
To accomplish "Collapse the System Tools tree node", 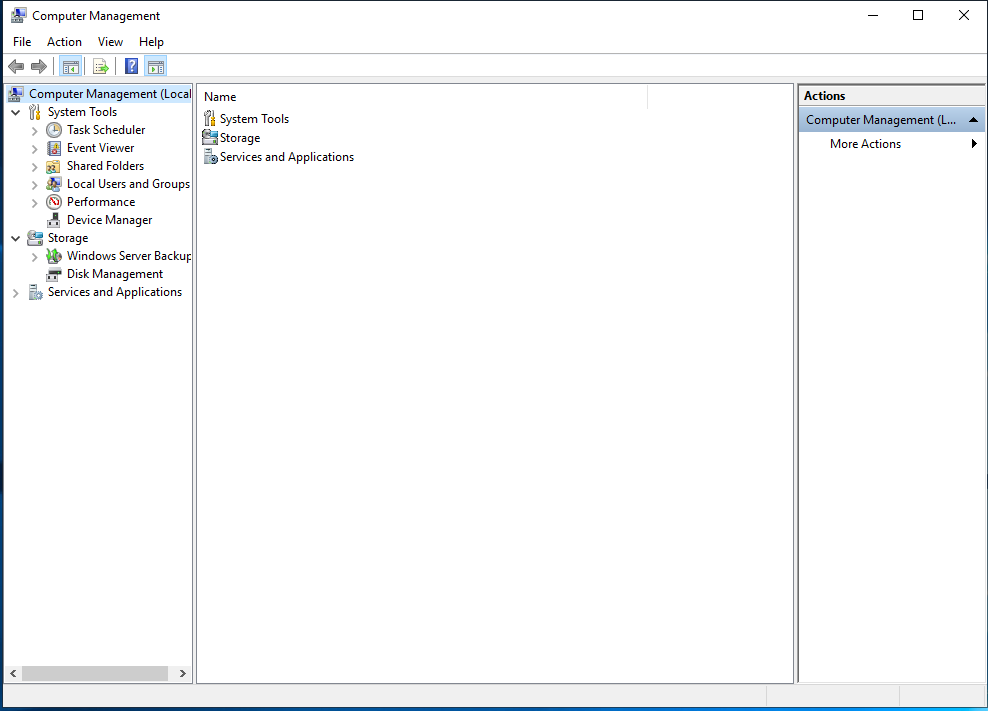I will click(x=15, y=113).
